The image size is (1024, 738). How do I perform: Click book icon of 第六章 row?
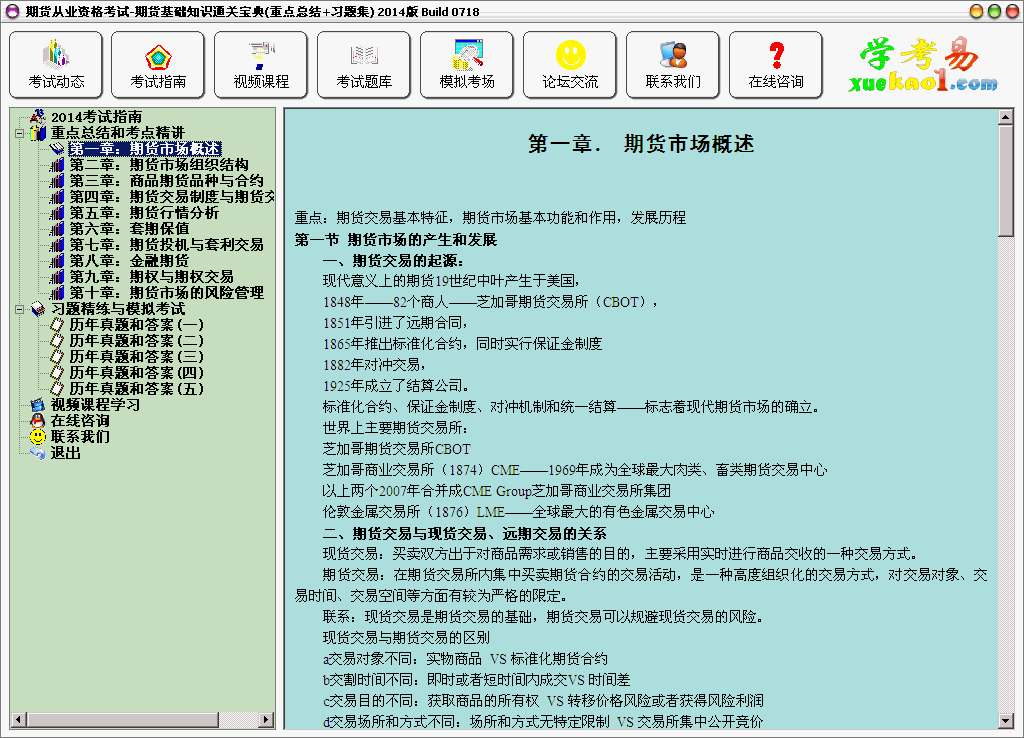coord(57,229)
